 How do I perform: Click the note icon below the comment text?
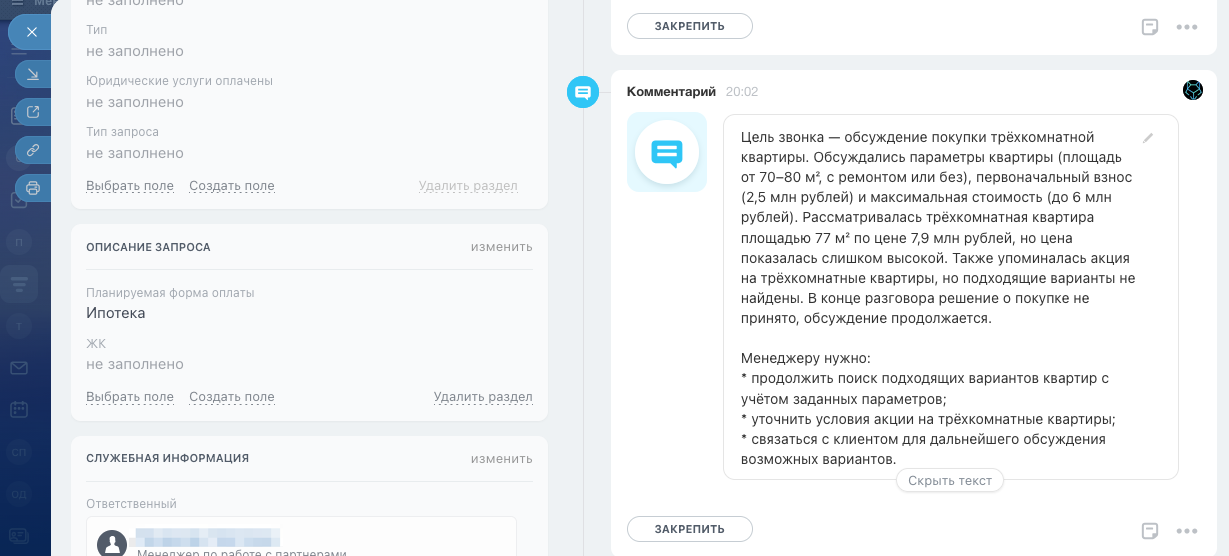coord(1150,530)
